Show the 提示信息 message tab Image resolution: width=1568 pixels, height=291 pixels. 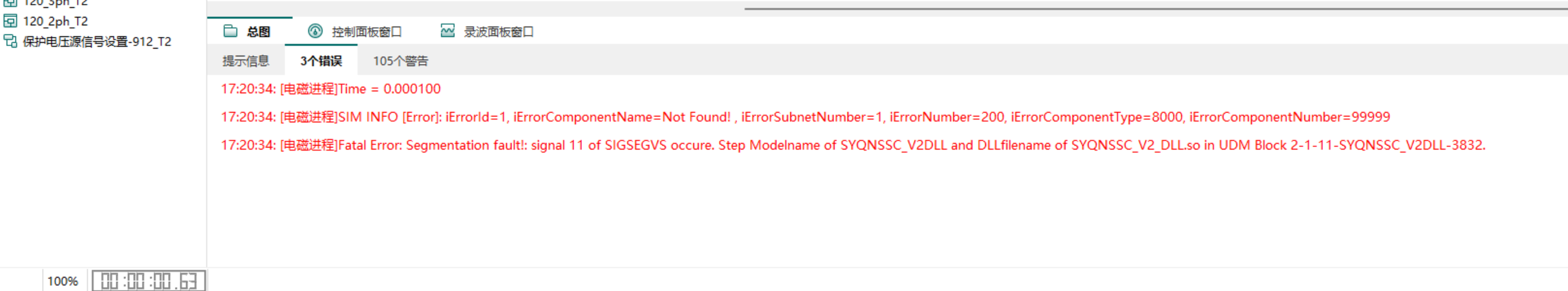(246, 61)
